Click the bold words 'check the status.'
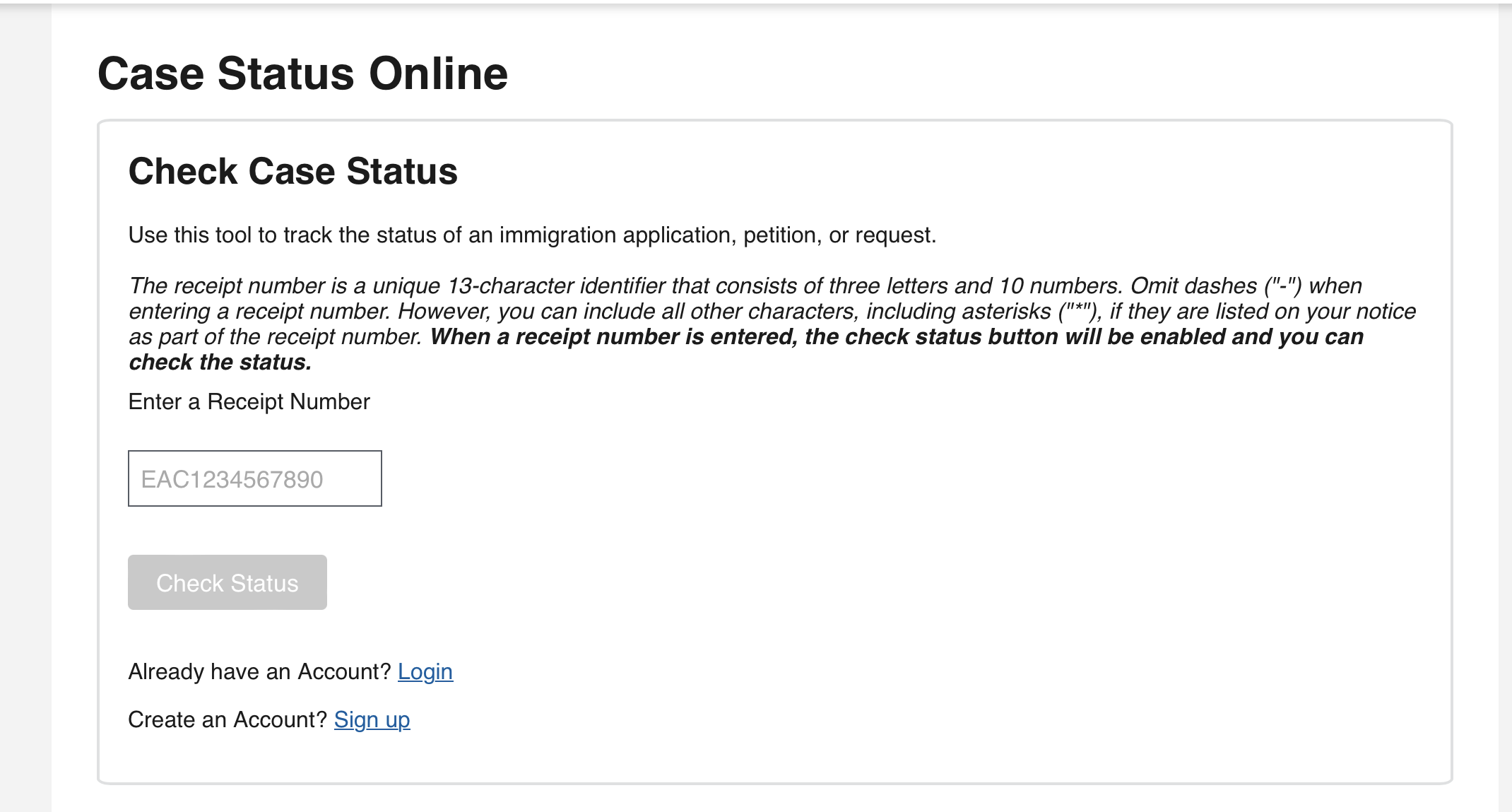The width and height of the screenshot is (1512, 812). pos(220,362)
